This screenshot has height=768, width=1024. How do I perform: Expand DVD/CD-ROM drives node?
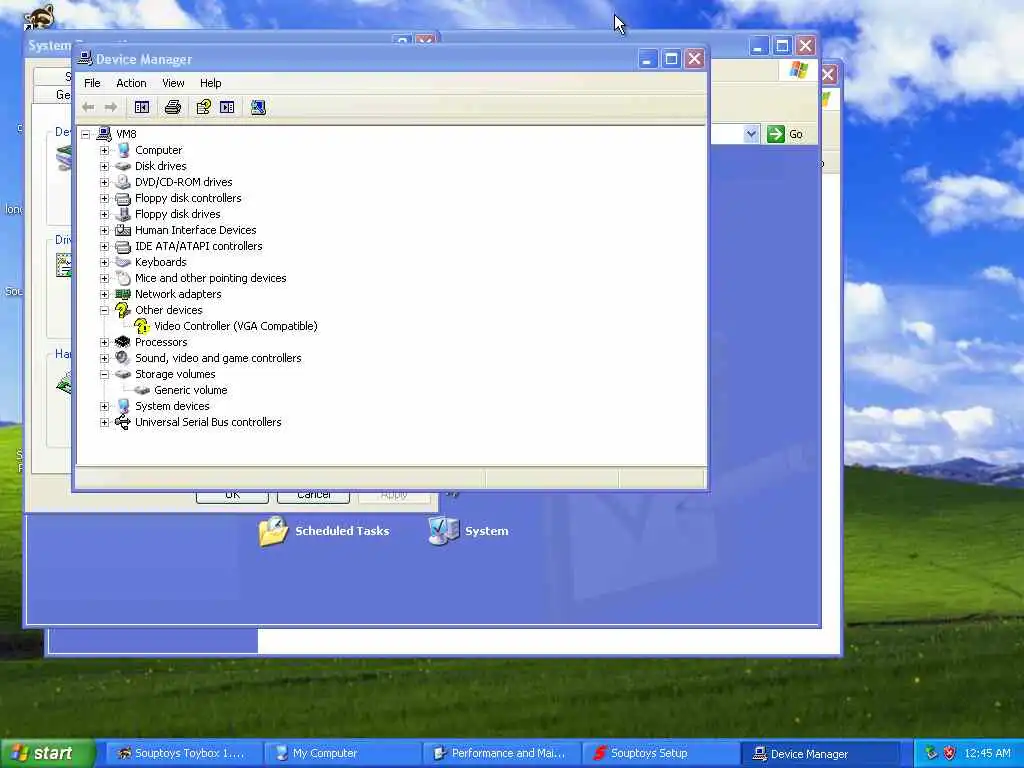[x=104, y=182]
